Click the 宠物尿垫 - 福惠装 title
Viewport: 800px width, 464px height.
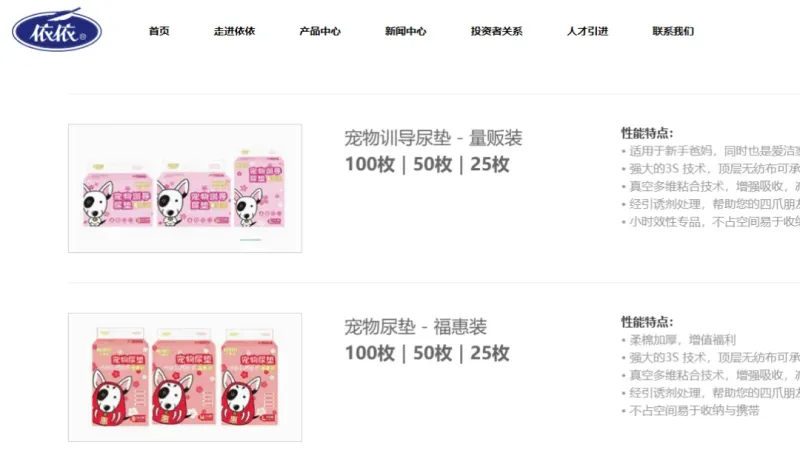pos(415,327)
